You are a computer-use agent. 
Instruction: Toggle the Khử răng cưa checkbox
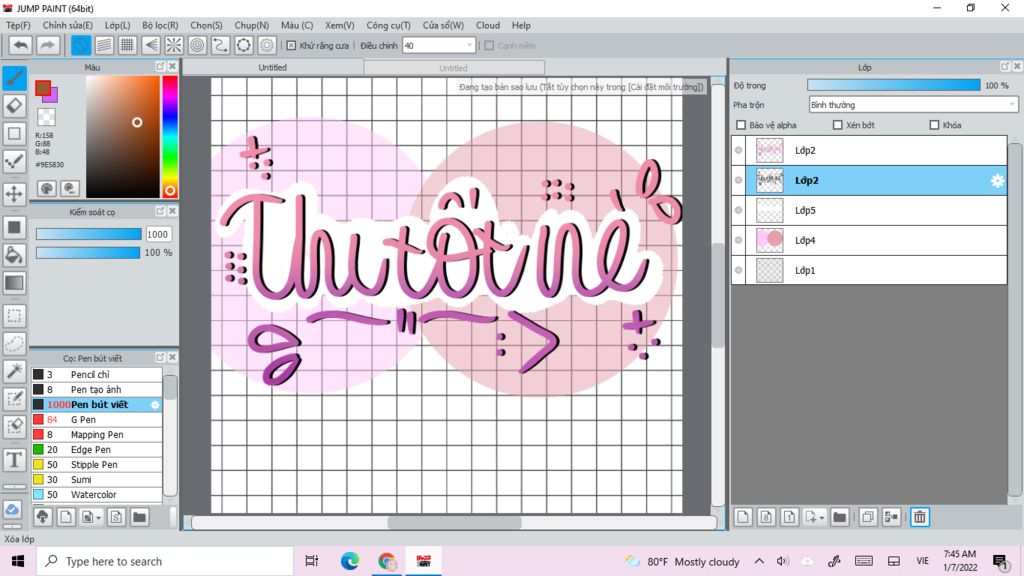click(291, 45)
